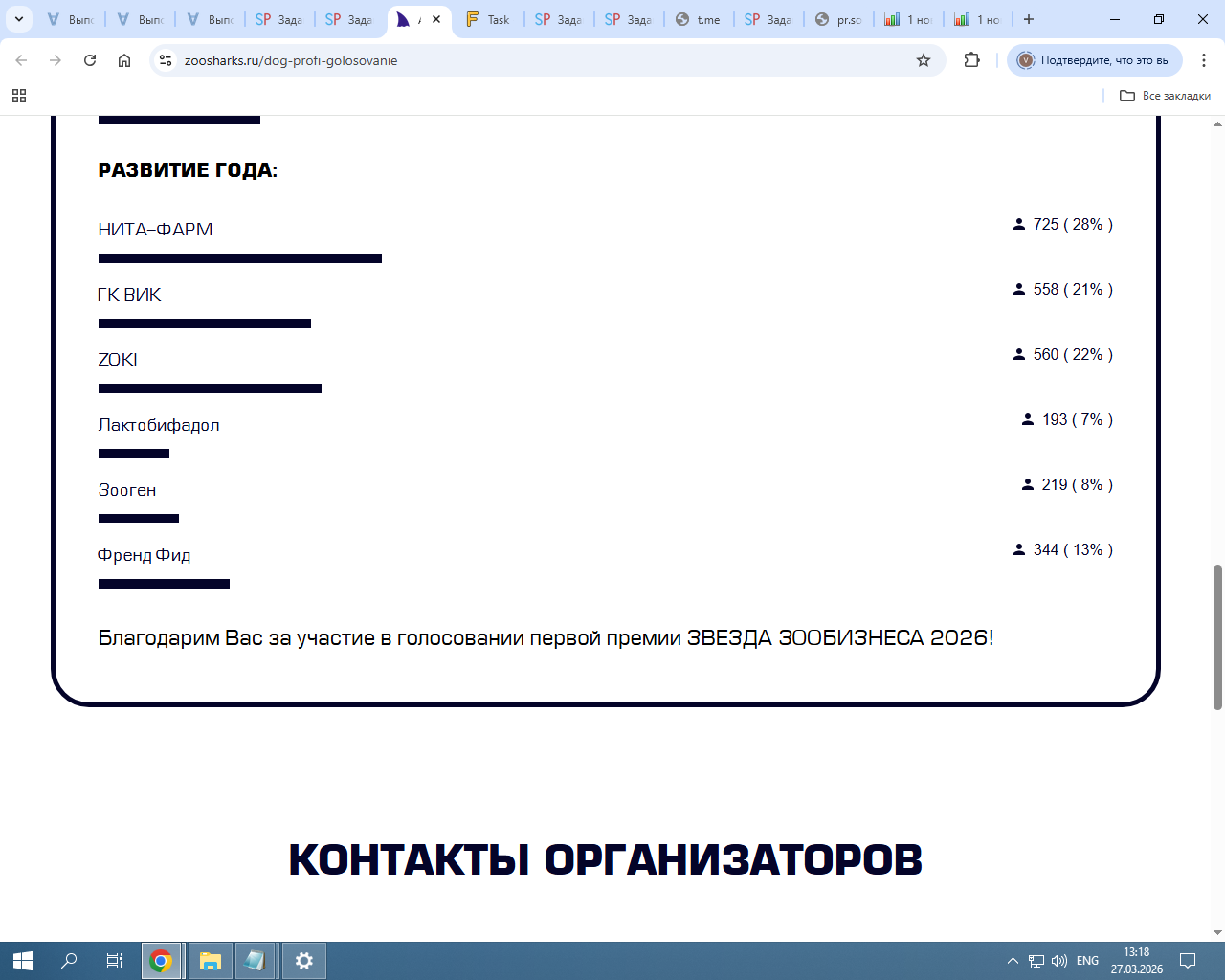Viewport: 1225px width, 980px height.
Task: Click the person icon beside 344 votes
Action: pyautogui.click(x=1019, y=549)
